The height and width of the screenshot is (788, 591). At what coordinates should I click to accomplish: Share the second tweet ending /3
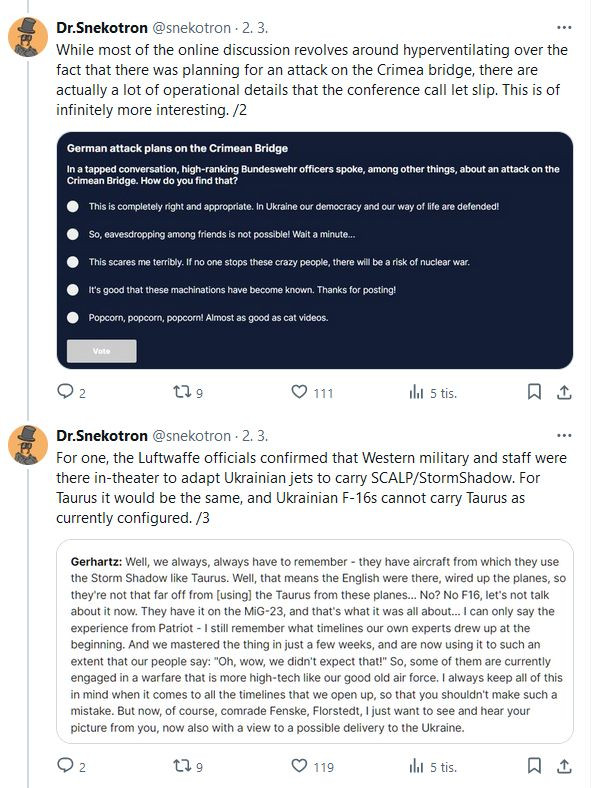pyautogui.click(x=564, y=766)
